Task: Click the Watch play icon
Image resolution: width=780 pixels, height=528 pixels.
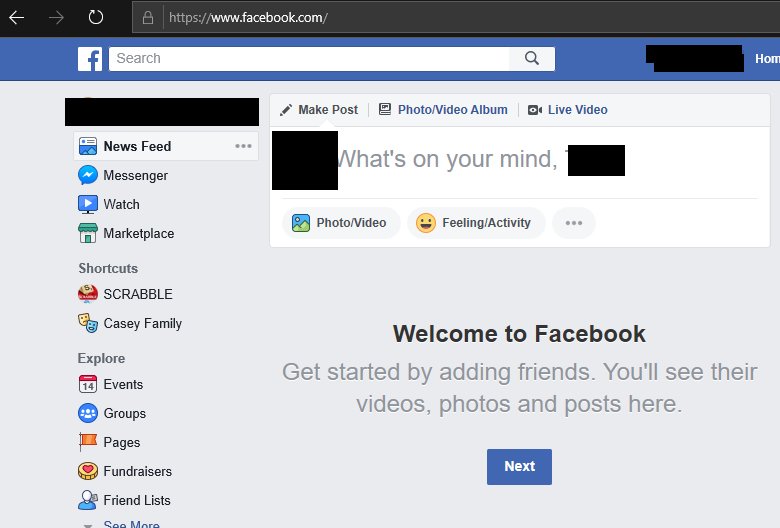Action: [88, 204]
